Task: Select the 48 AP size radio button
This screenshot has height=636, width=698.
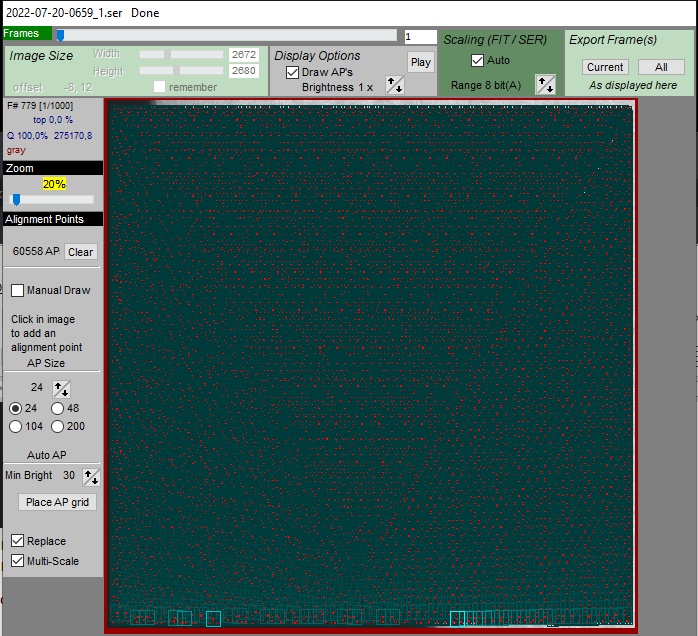Action: pyautogui.click(x=58, y=408)
